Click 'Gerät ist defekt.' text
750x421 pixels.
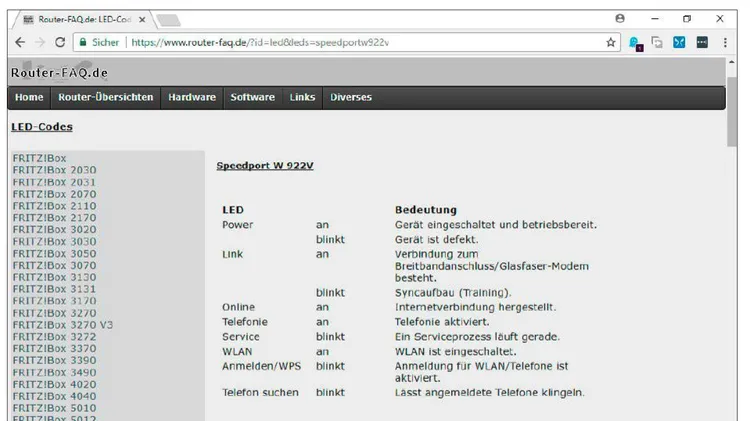(x=436, y=240)
